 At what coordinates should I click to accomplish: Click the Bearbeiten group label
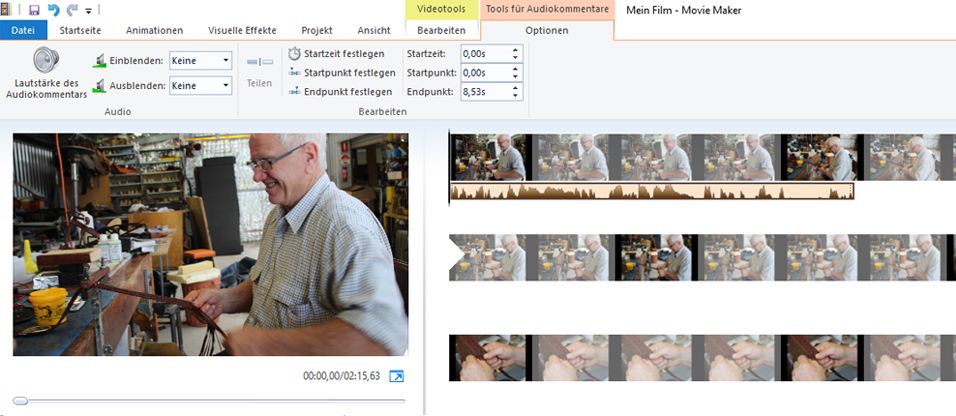pyautogui.click(x=382, y=112)
